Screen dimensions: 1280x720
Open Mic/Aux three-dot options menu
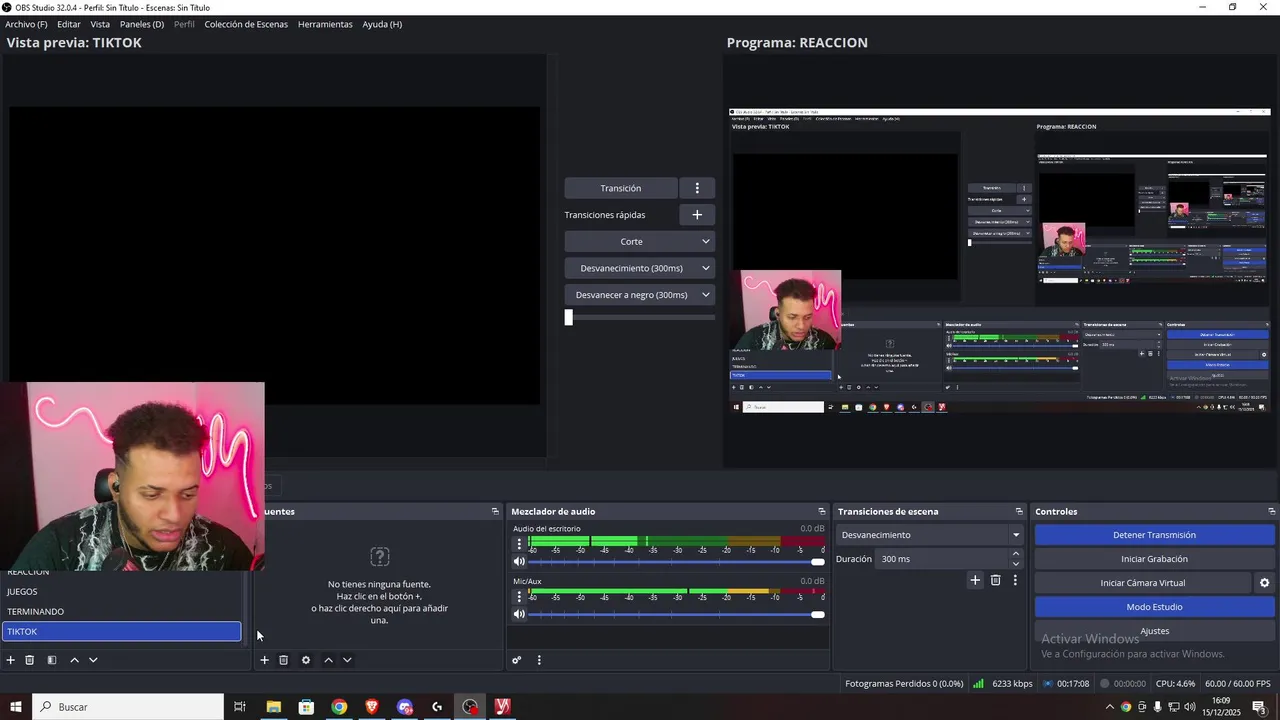tap(518, 597)
